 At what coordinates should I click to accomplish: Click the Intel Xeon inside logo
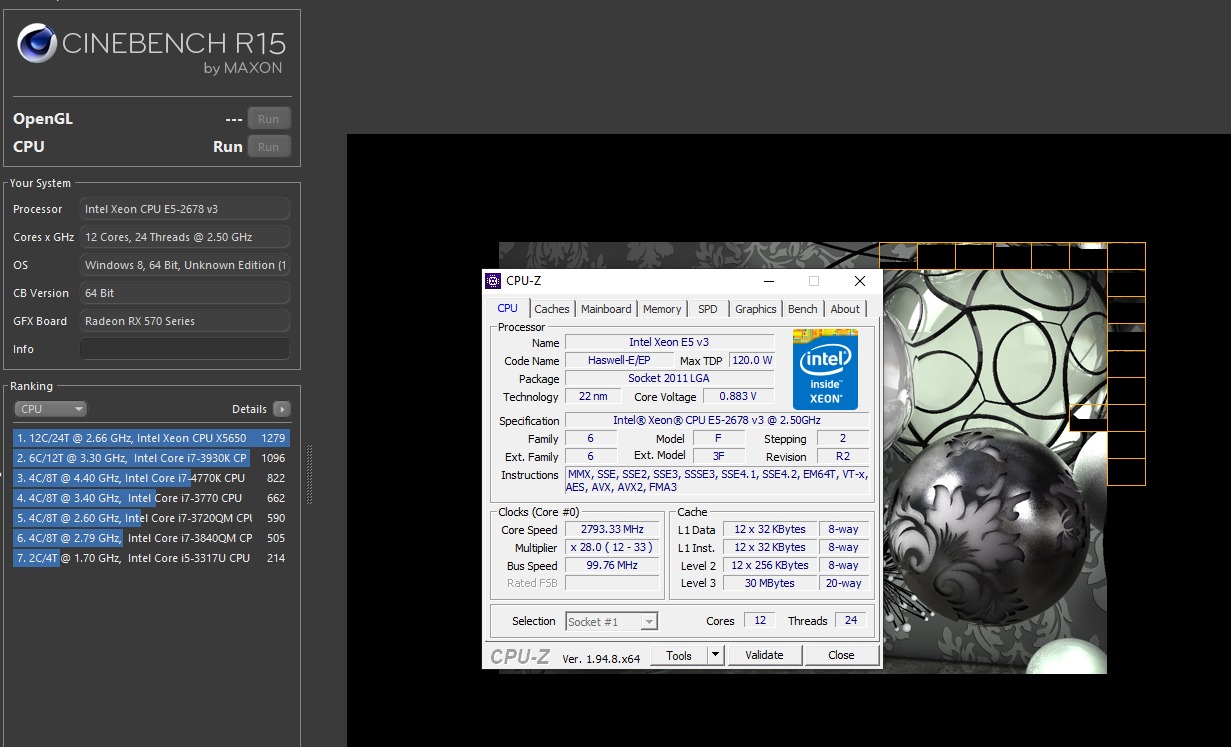coord(825,369)
